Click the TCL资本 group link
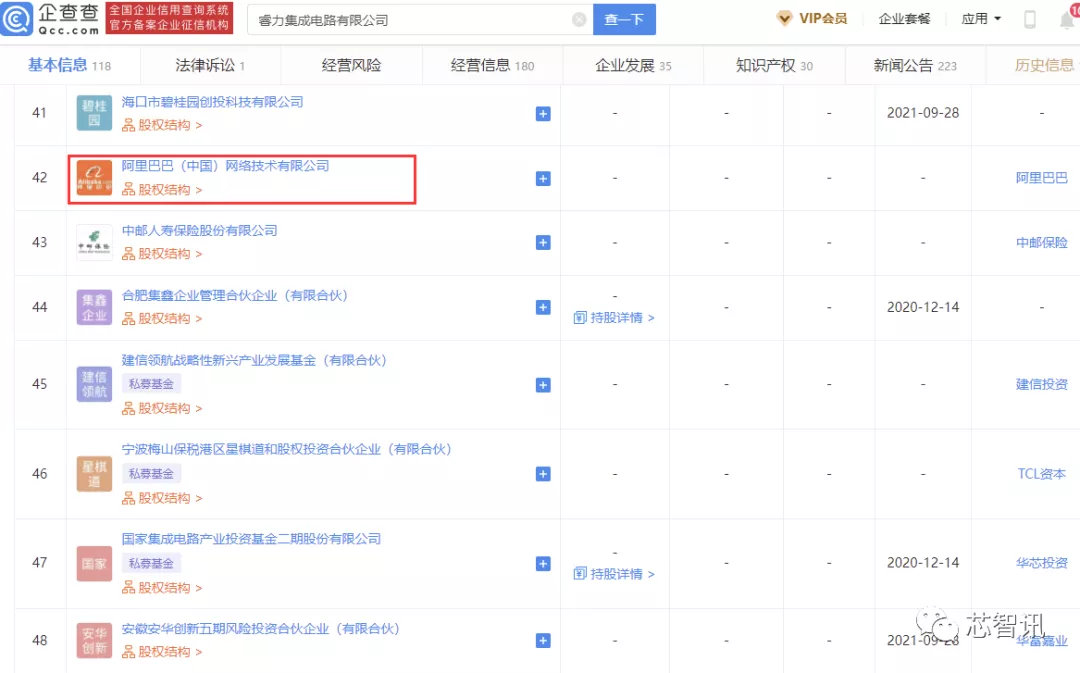The width and height of the screenshot is (1080, 673). pyautogui.click(x=1041, y=474)
